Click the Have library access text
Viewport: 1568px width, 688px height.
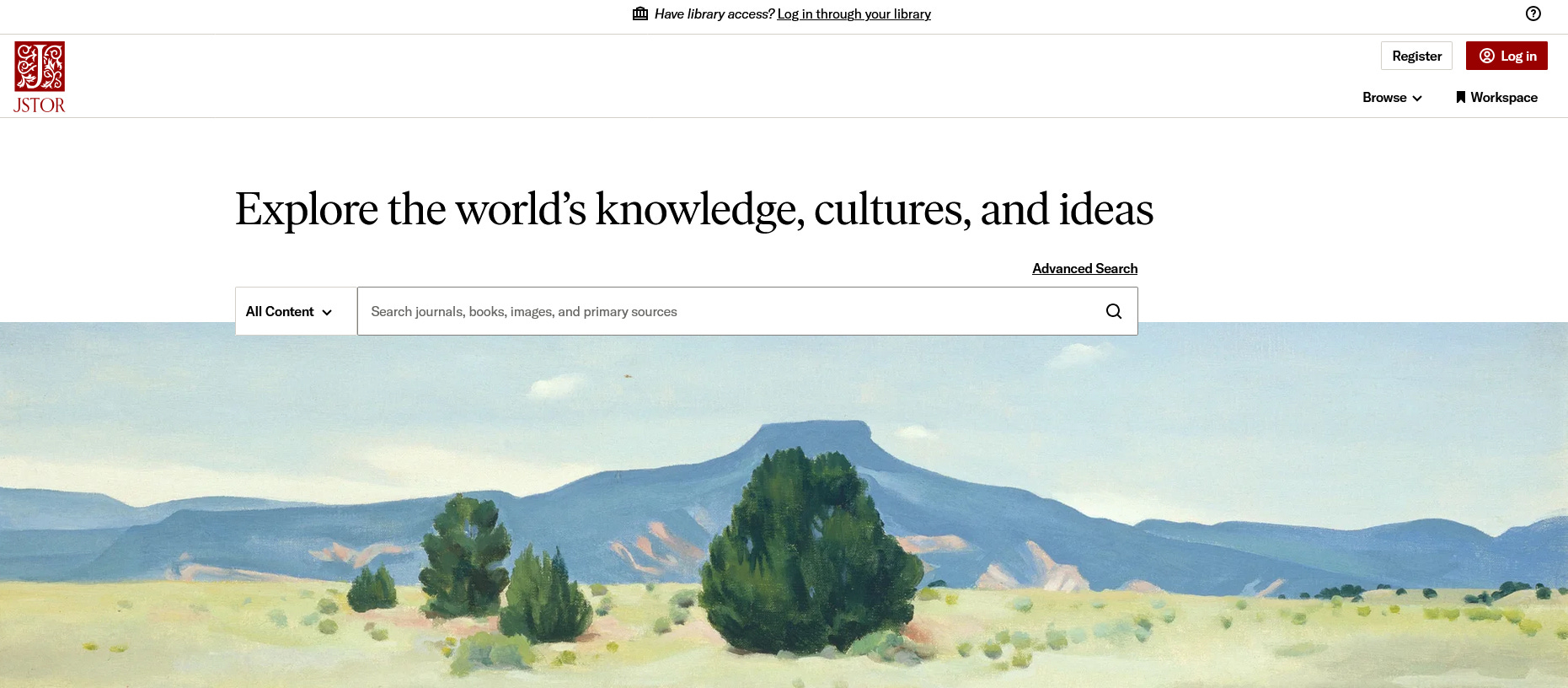tap(714, 13)
